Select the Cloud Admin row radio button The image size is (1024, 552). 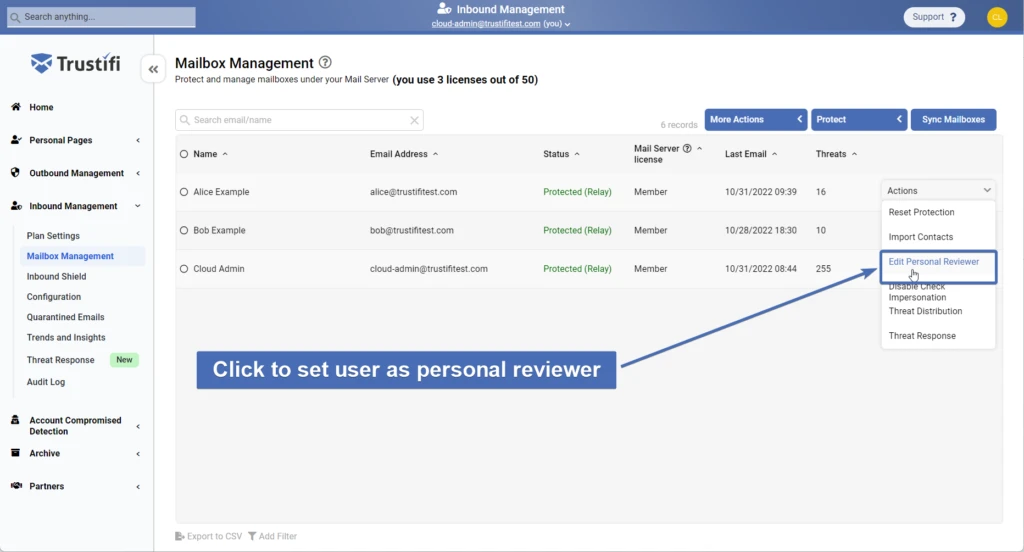pos(184,269)
